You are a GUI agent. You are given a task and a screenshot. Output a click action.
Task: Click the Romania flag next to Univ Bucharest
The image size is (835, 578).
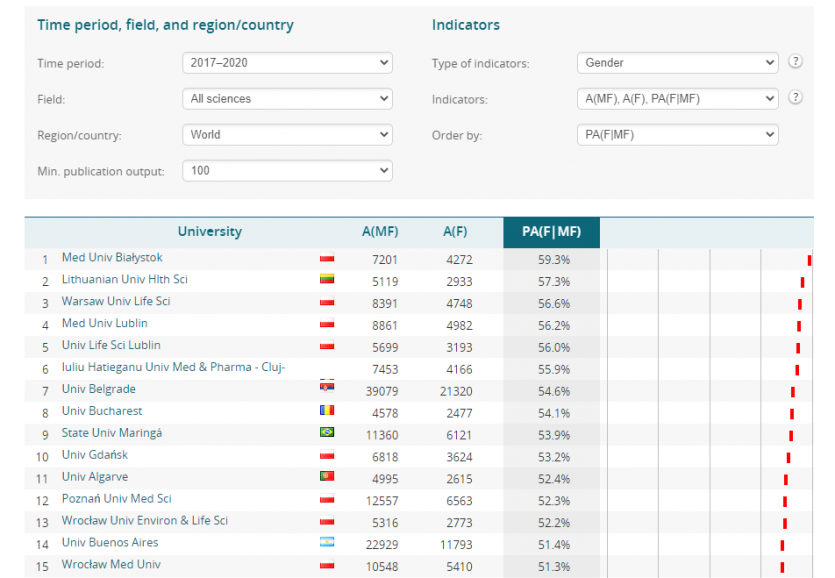click(x=327, y=411)
